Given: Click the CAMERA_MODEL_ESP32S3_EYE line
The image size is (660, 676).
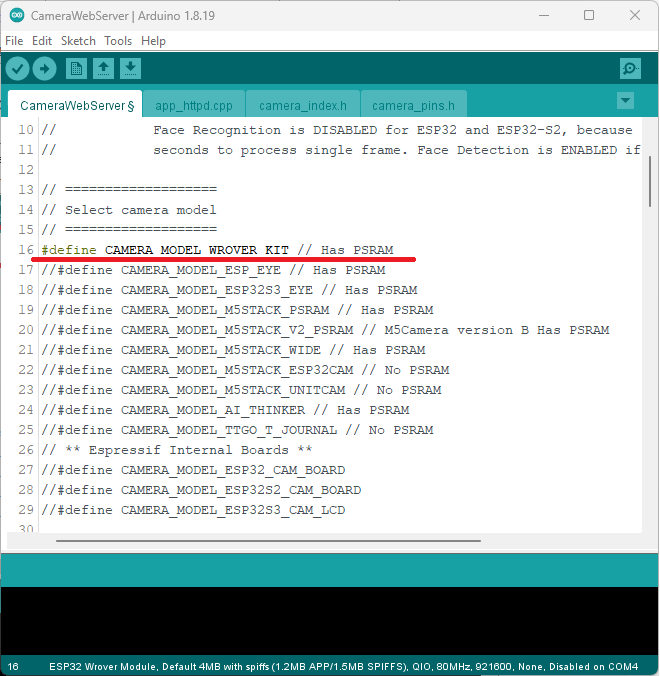Looking at the screenshot, I should [x=229, y=290].
